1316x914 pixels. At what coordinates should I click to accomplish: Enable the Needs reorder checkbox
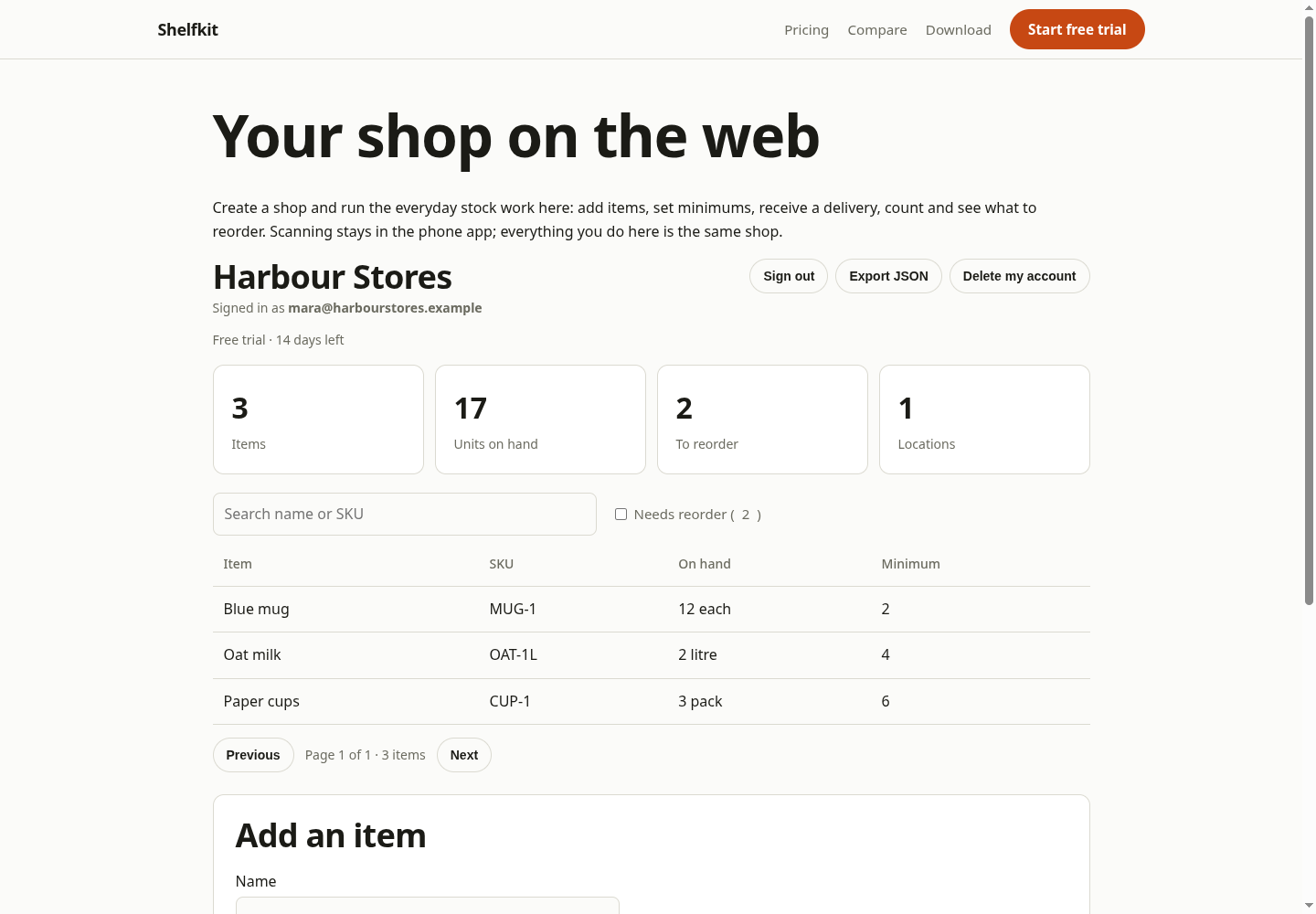click(621, 515)
